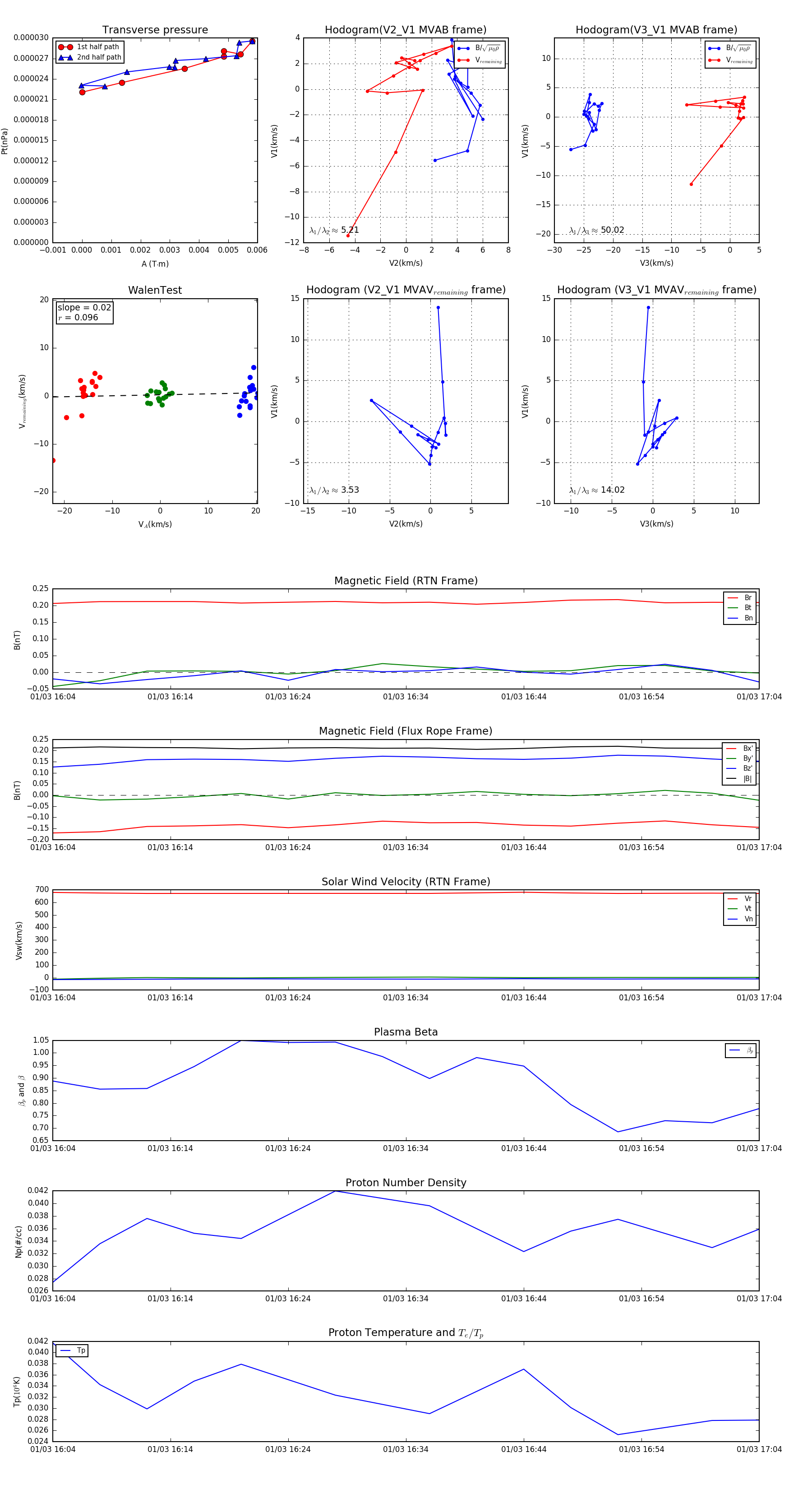Select the "Vr" legend entry

pos(740,899)
